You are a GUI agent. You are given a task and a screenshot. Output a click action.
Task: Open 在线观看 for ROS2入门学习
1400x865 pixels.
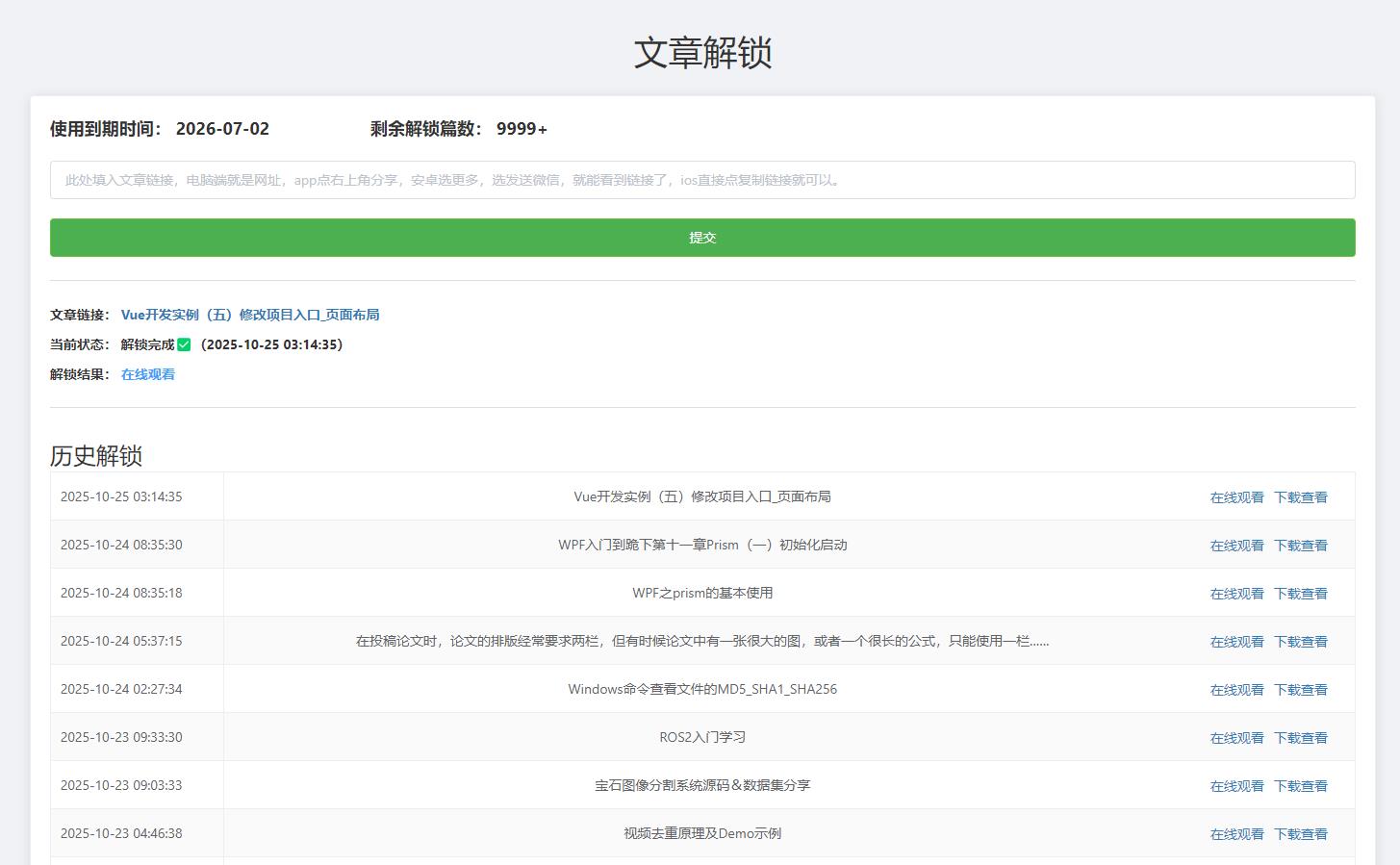click(x=1237, y=737)
